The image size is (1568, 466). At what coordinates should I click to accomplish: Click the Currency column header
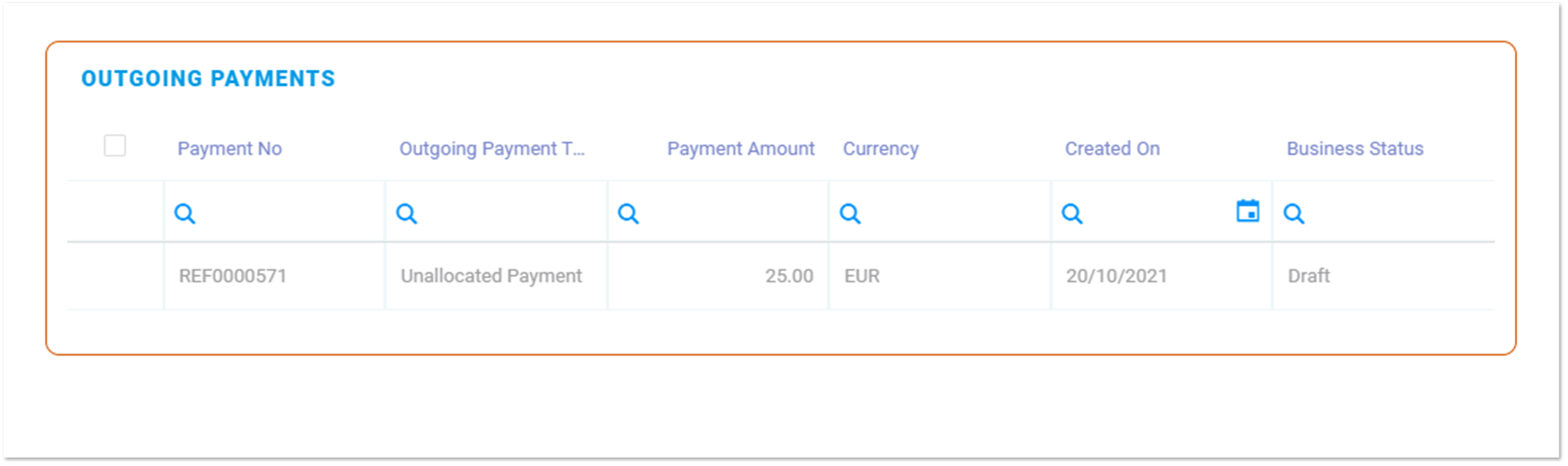(x=880, y=149)
